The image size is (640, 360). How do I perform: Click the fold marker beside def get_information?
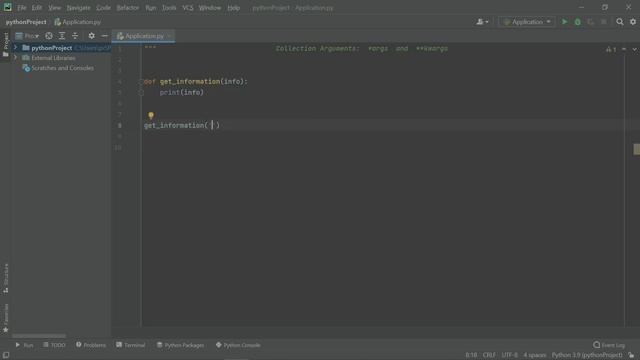[141, 82]
